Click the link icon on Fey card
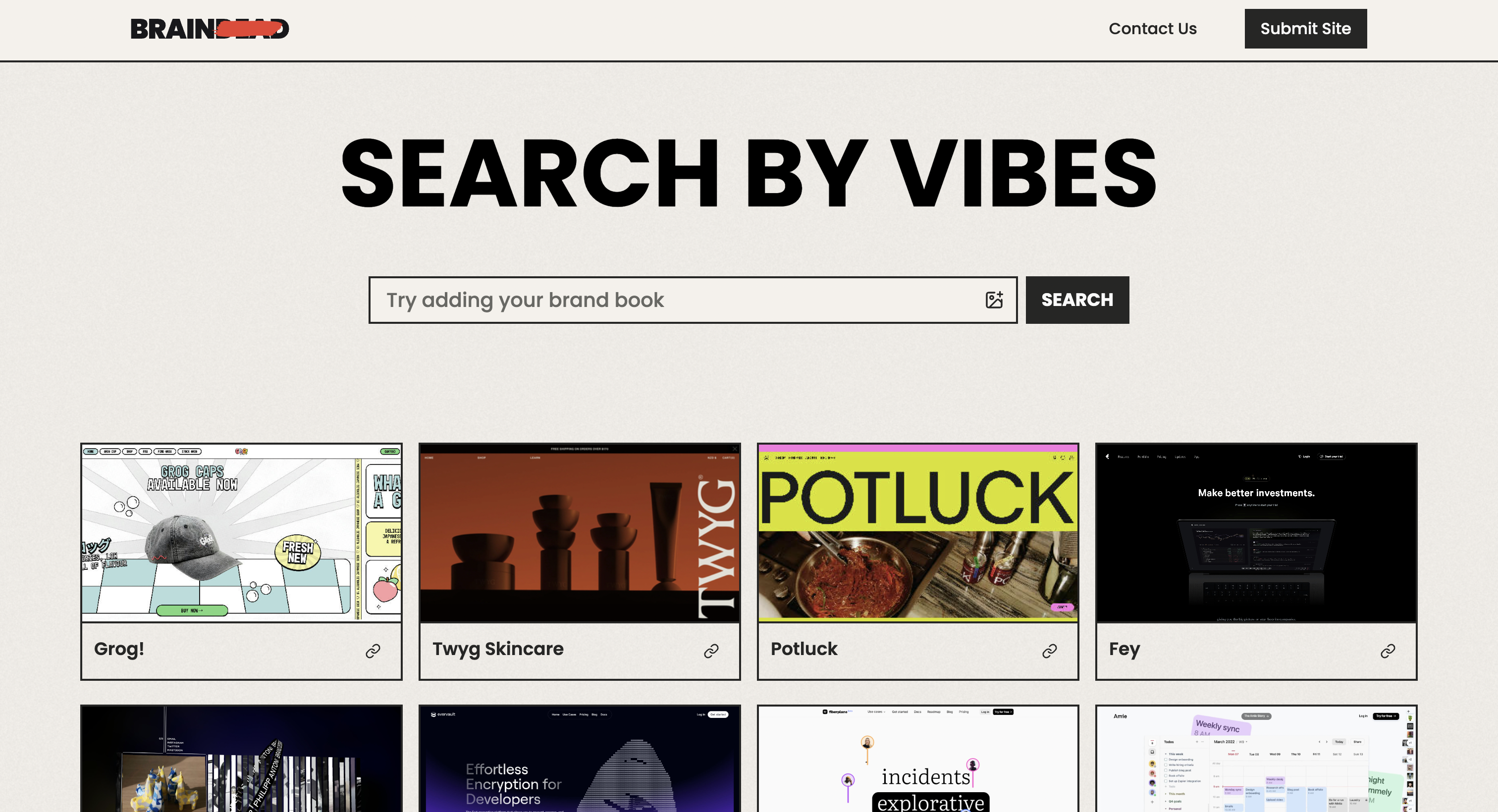 pyautogui.click(x=1388, y=651)
